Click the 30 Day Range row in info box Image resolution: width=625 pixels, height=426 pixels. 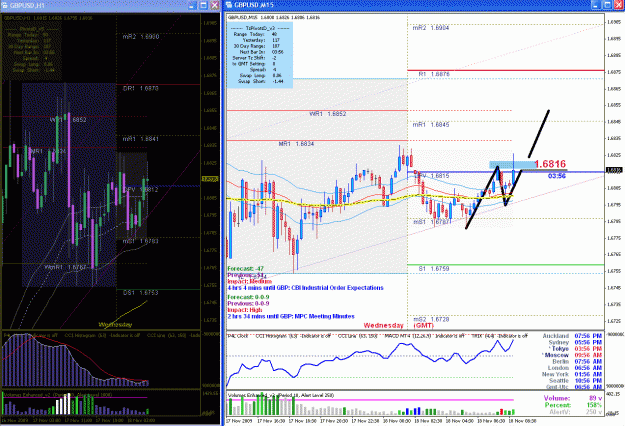(256, 46)
